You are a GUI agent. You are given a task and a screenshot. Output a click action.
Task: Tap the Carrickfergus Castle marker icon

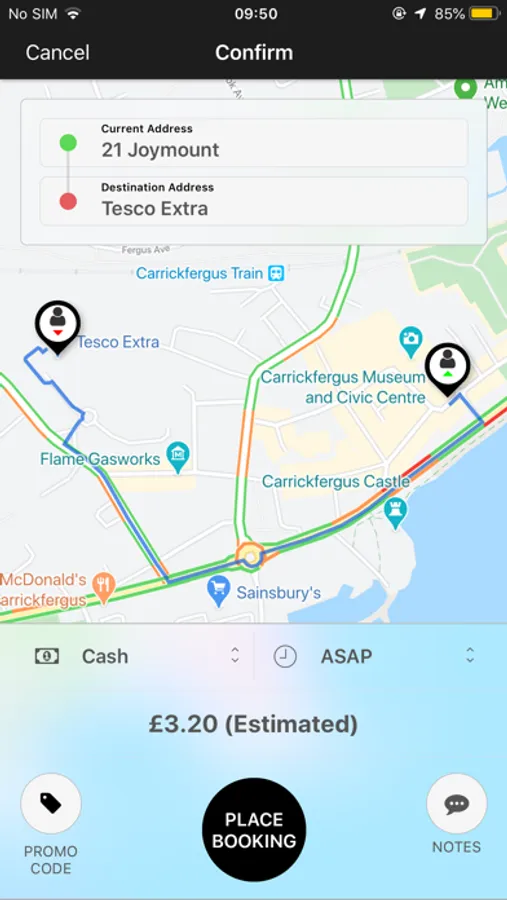coord(396,513)
